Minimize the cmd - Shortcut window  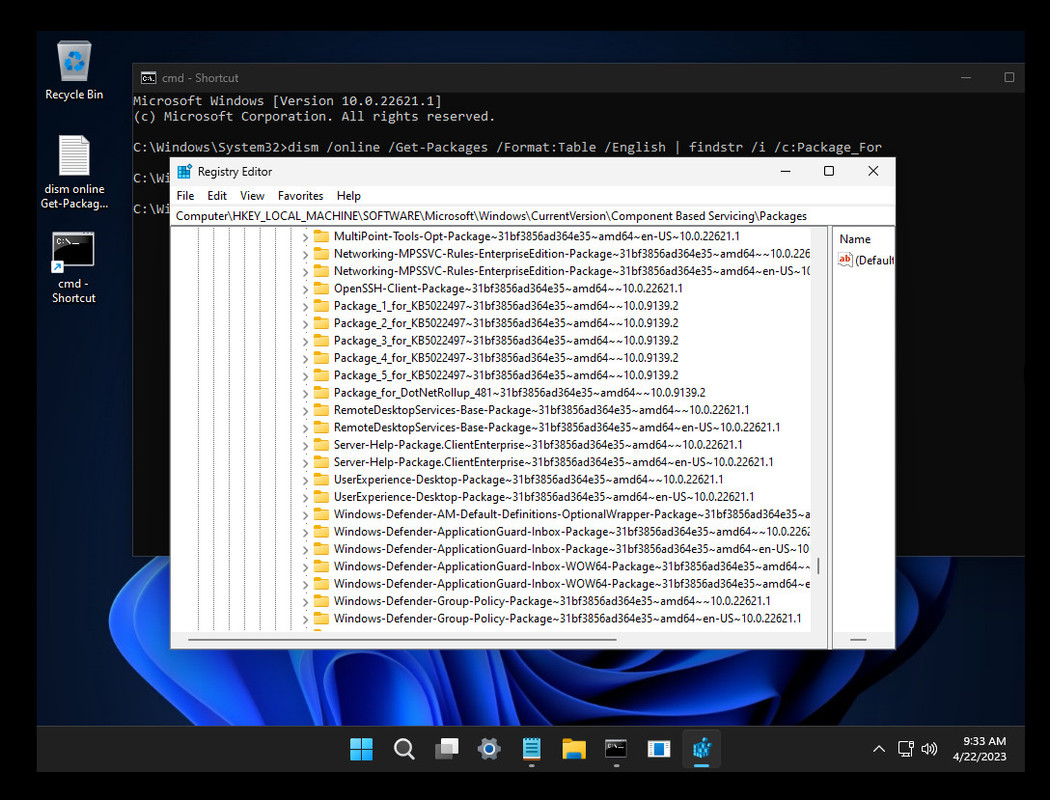click(x=966, y=78)
